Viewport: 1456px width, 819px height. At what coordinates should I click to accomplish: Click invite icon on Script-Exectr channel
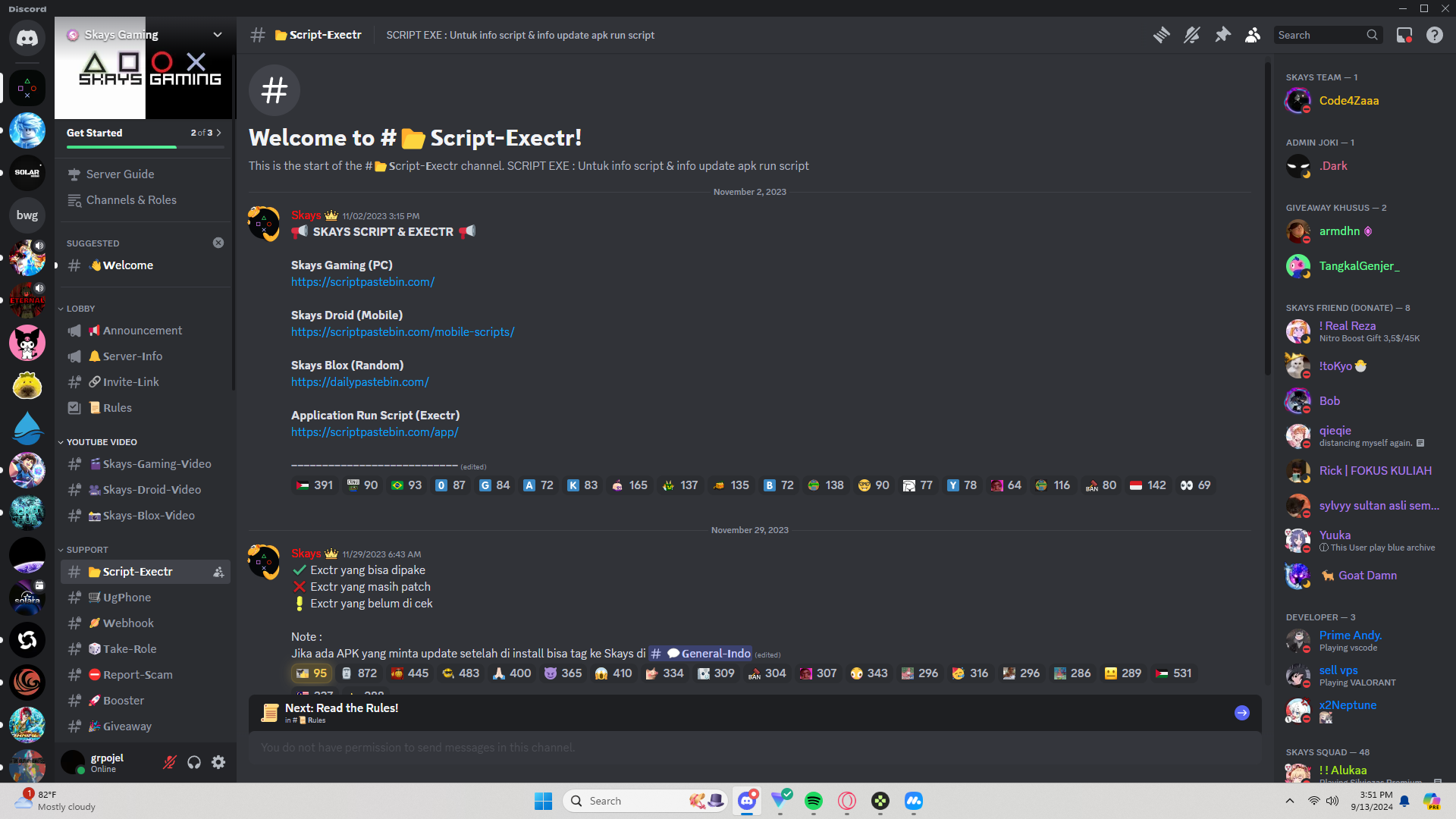click(x=218, y=572)
